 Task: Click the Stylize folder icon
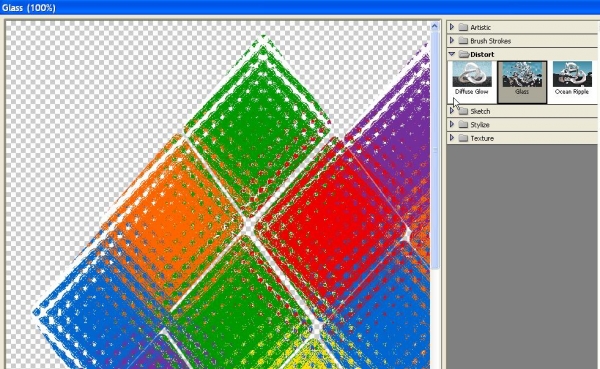(463, 124)
